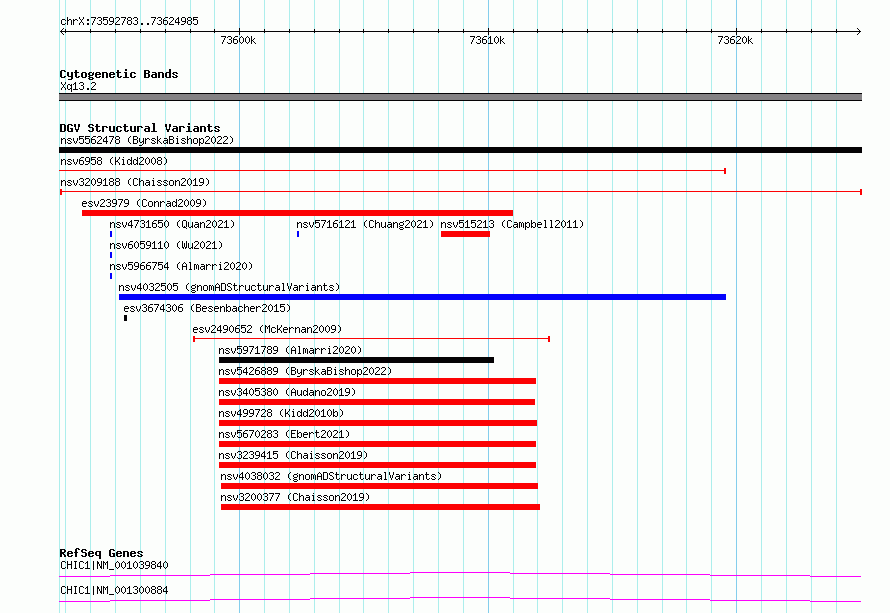Viewport: 890px width, 613px height.
Task: Click the nsv3239415 (Chaisson2019) label
Action: (x=293, y=455)
